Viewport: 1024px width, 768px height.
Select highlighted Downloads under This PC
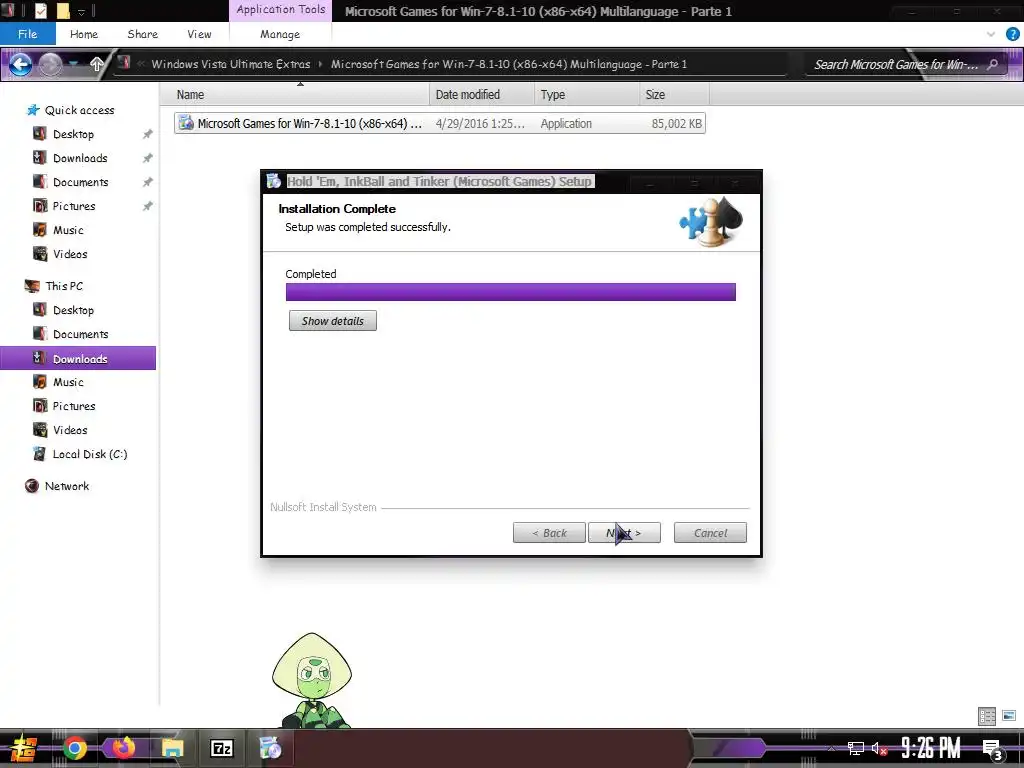(x=78, y=359)
